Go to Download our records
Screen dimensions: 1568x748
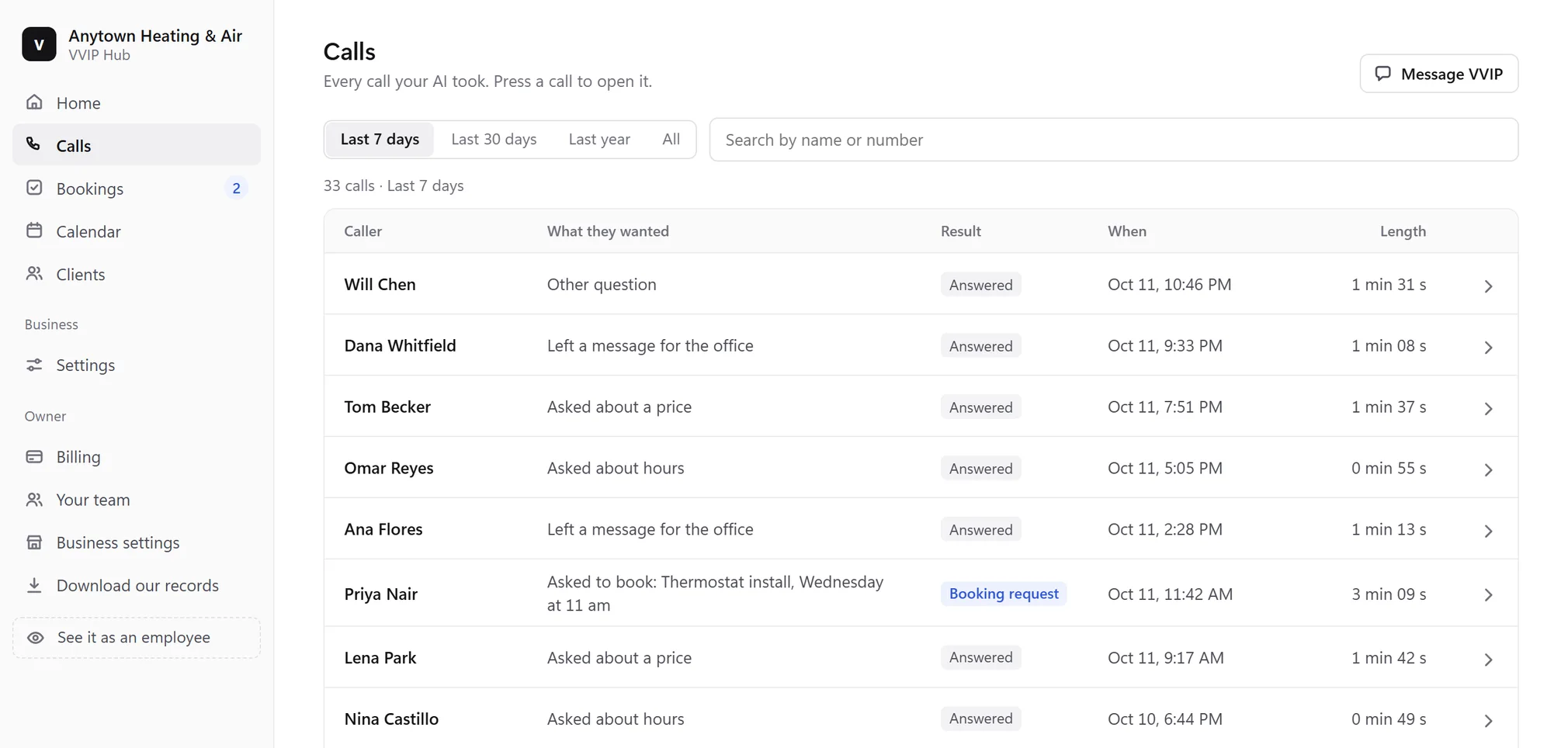[x=137, y=586]
